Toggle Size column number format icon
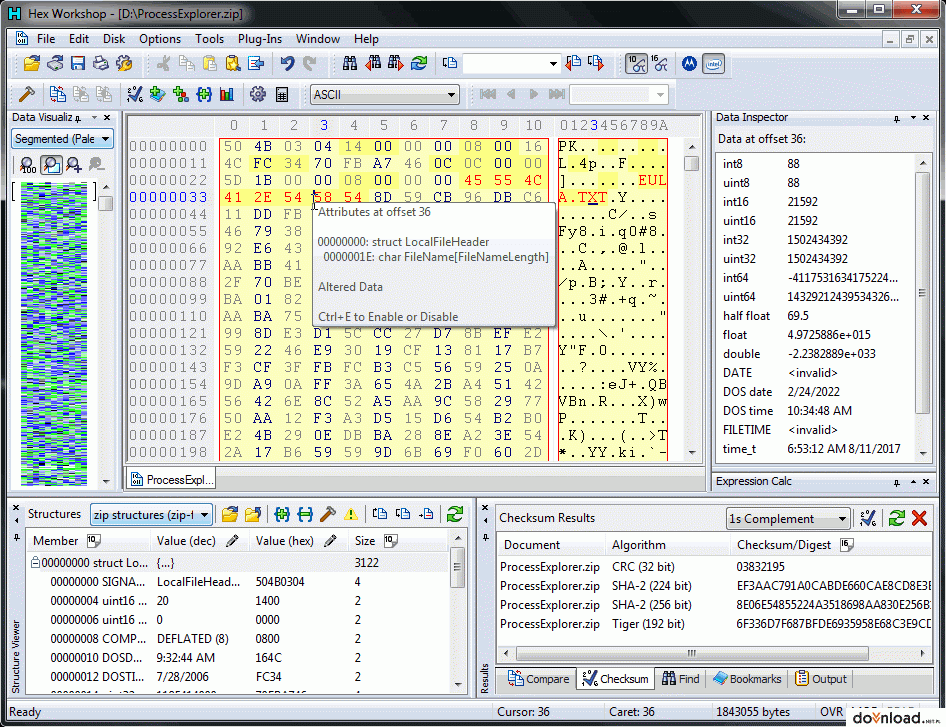The image size is (946, 727). [390, 540]
